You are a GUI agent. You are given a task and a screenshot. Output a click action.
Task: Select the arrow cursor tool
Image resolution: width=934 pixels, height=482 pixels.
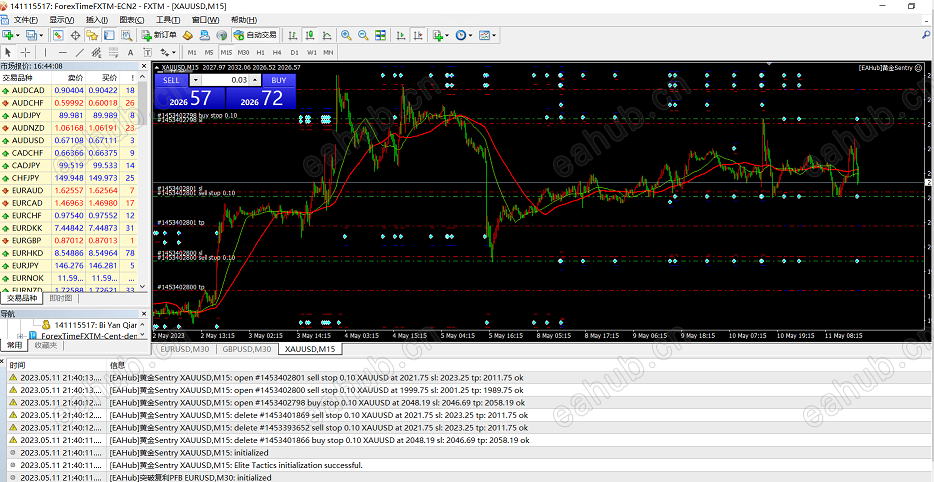coord(8,52)
